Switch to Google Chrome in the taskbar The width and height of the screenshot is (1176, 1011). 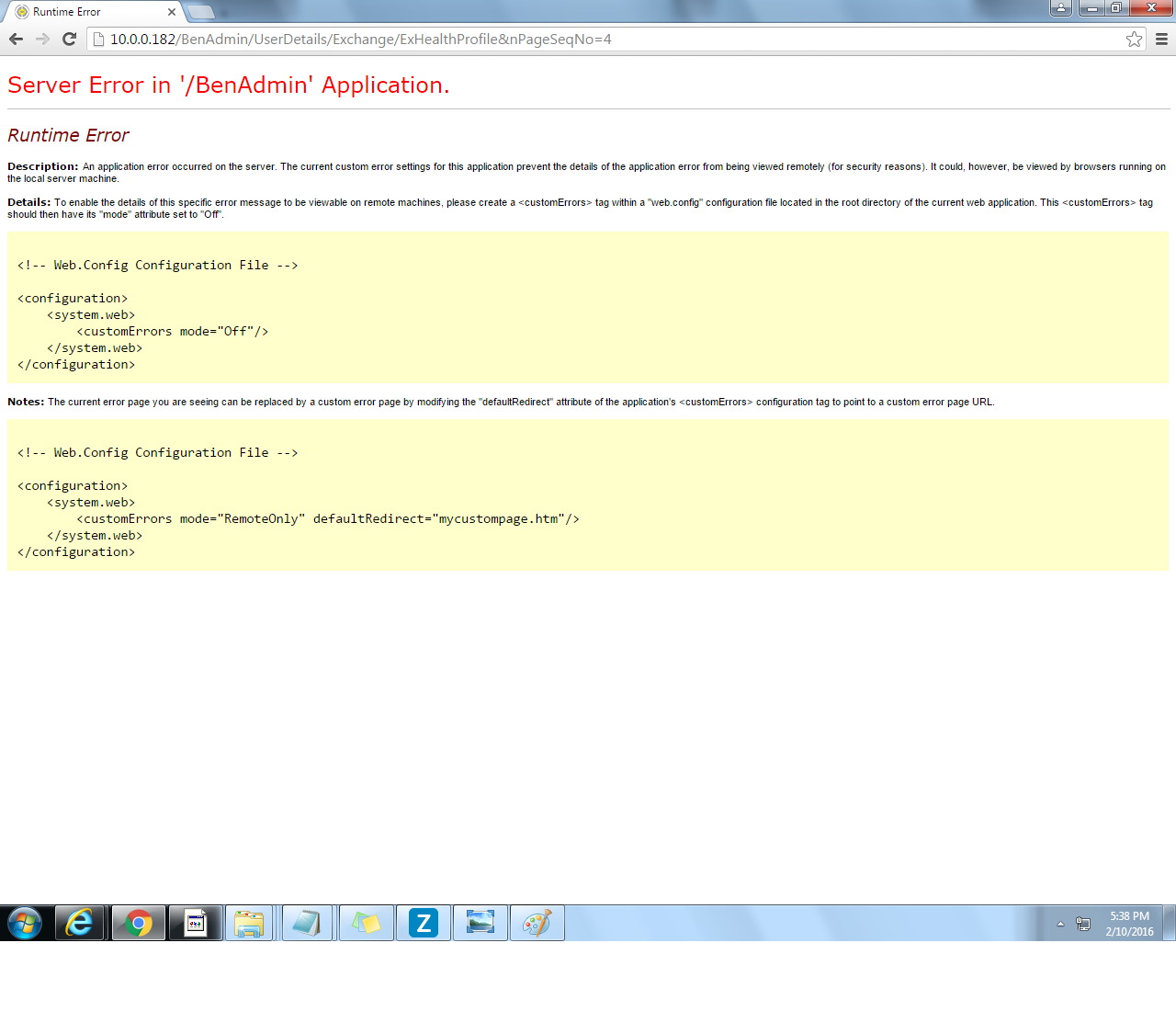pos(139,923)
